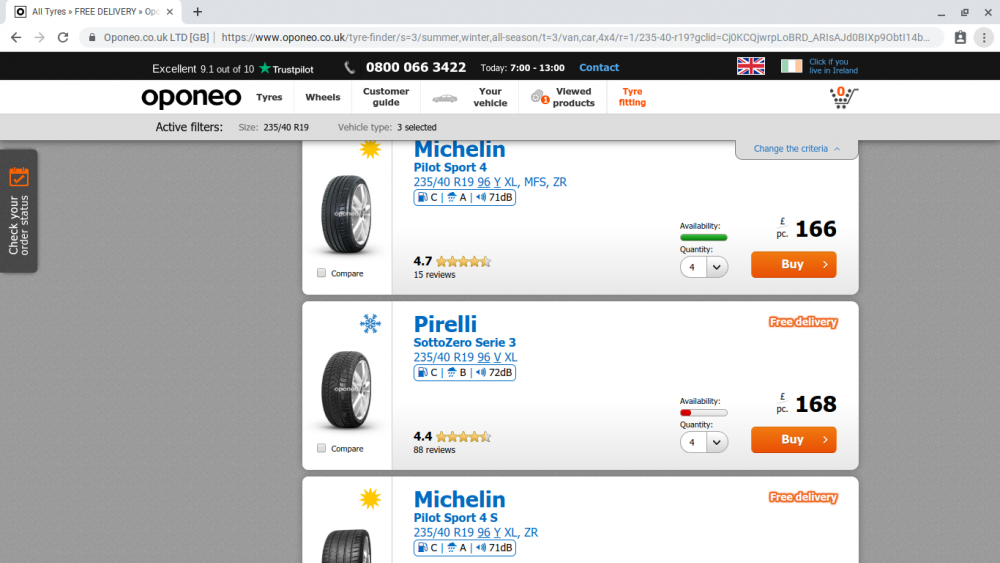Open the Chrome three-dot menu
The width and height of the screenshot is (1000, 563).
tap(984, 38)
